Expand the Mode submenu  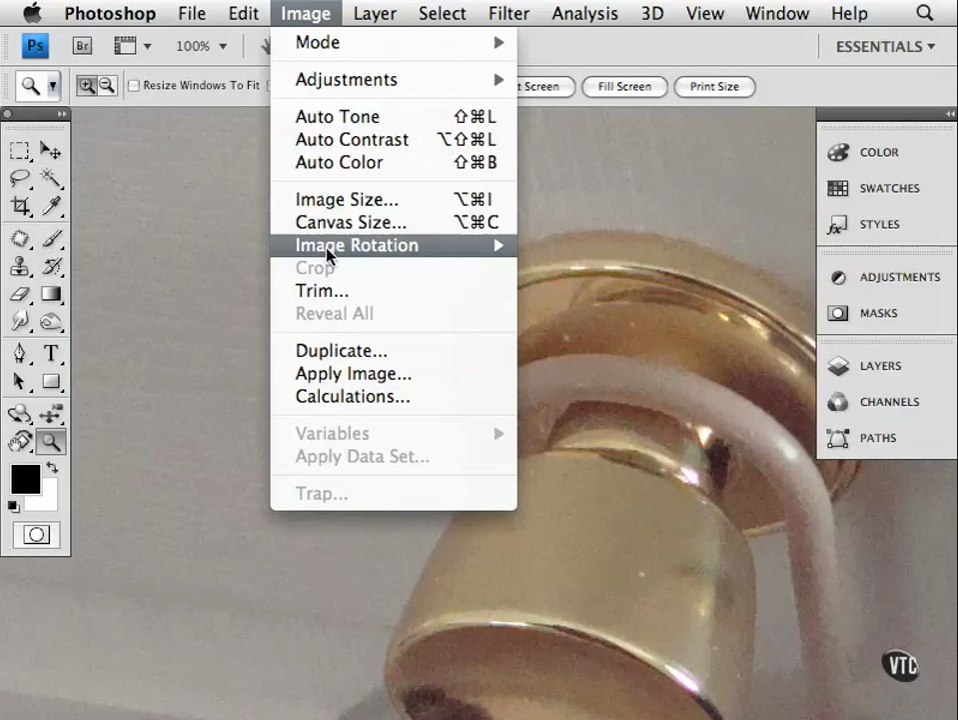(x=394, y=42)
